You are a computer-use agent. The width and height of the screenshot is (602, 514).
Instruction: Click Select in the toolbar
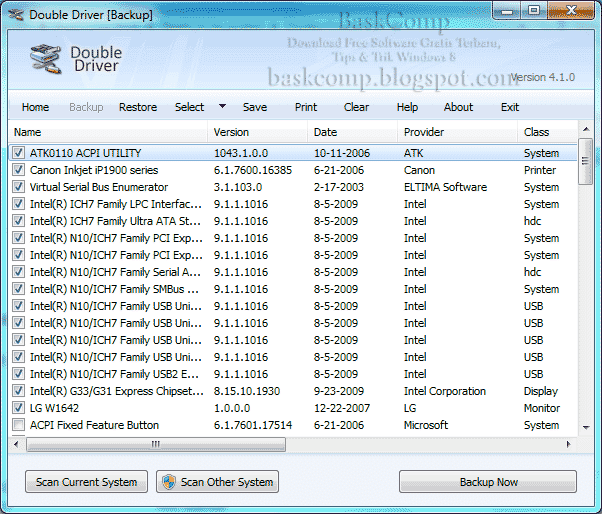point(189,107)
